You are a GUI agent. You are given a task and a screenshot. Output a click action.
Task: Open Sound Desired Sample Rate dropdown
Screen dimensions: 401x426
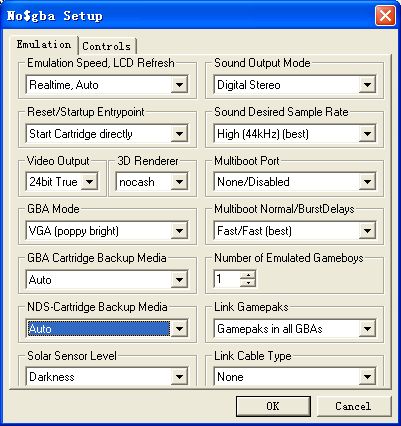point(367,134)
